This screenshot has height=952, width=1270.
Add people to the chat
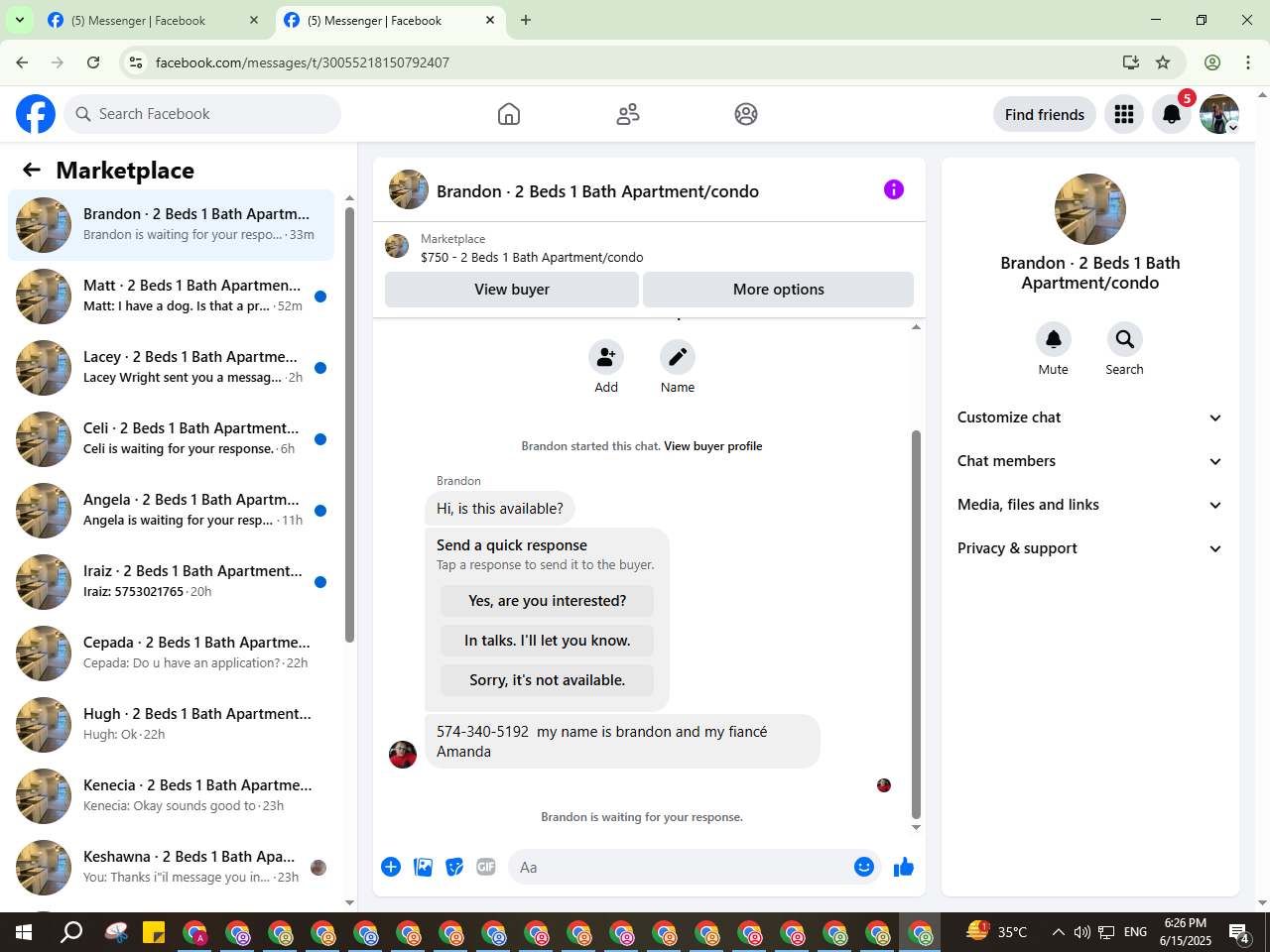(x=606, y=357)
